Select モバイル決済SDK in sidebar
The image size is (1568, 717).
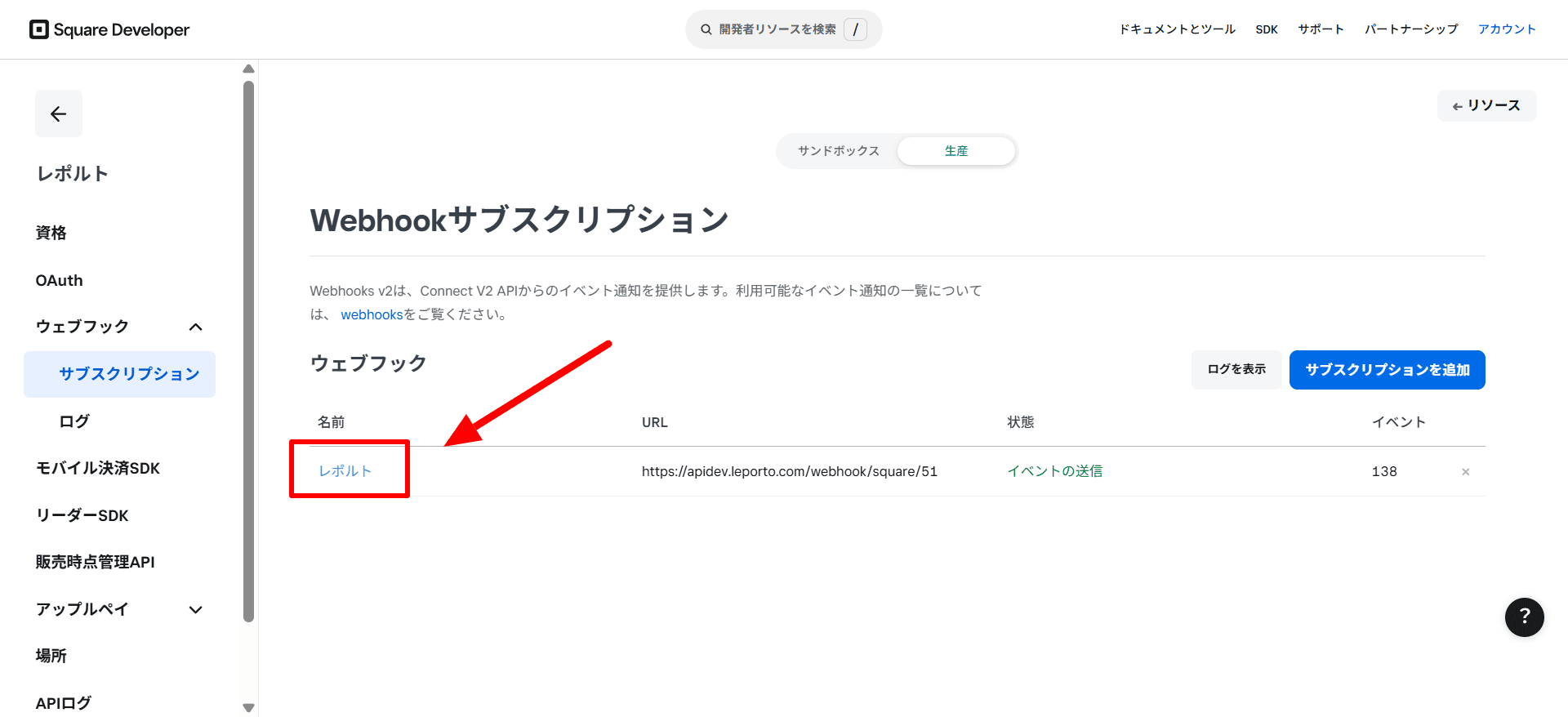[x=98, y=468]
